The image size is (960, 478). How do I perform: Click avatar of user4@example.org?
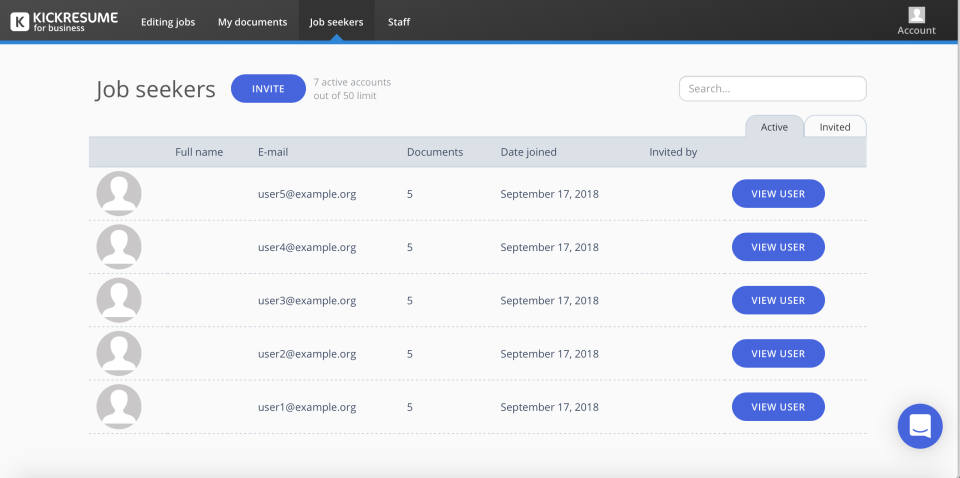(119, 247)
